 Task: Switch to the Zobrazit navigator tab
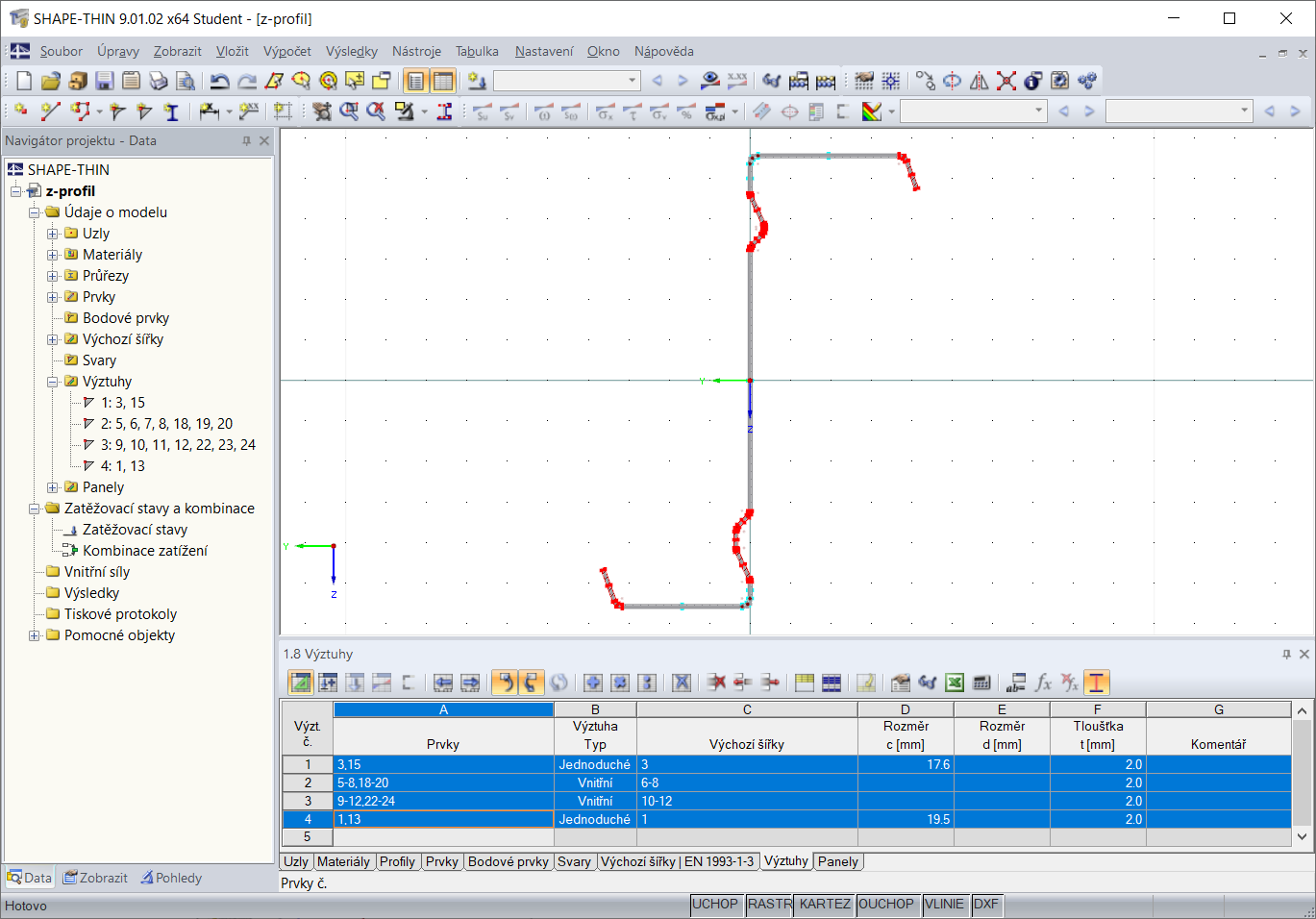click(x=95, y=878)
